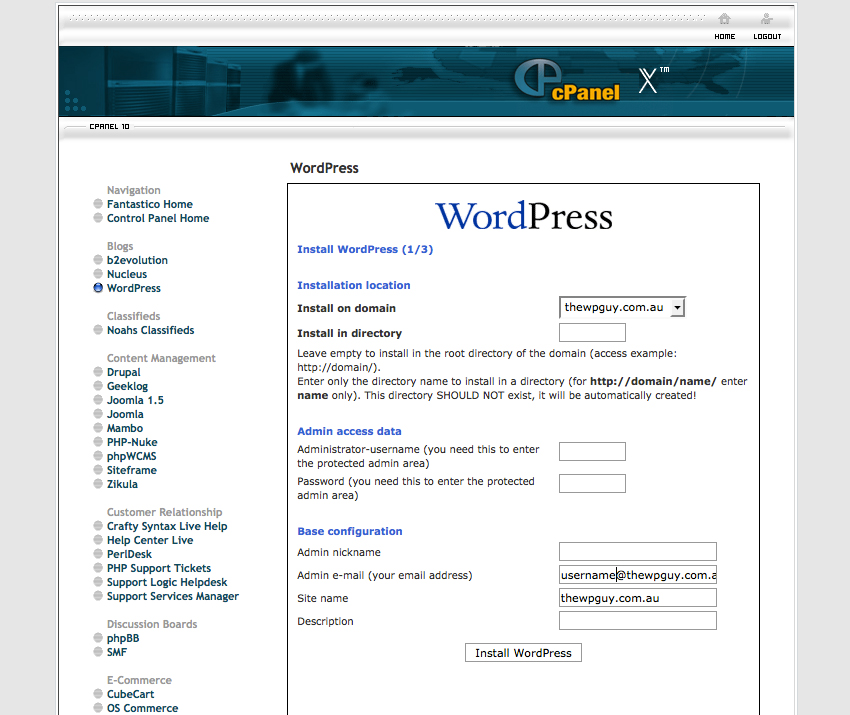Viewport: 850px width, 715px height.
Task: Open PHP Support Tickets link
Action: coord(159,568)
